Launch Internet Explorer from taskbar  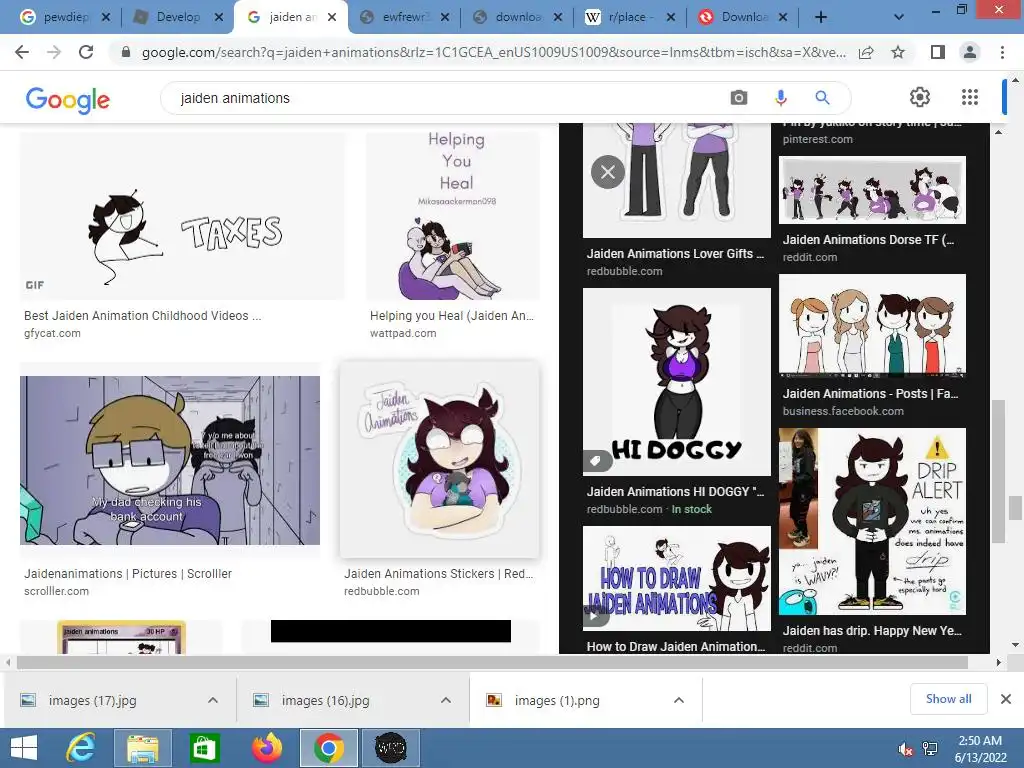(81, 748)
